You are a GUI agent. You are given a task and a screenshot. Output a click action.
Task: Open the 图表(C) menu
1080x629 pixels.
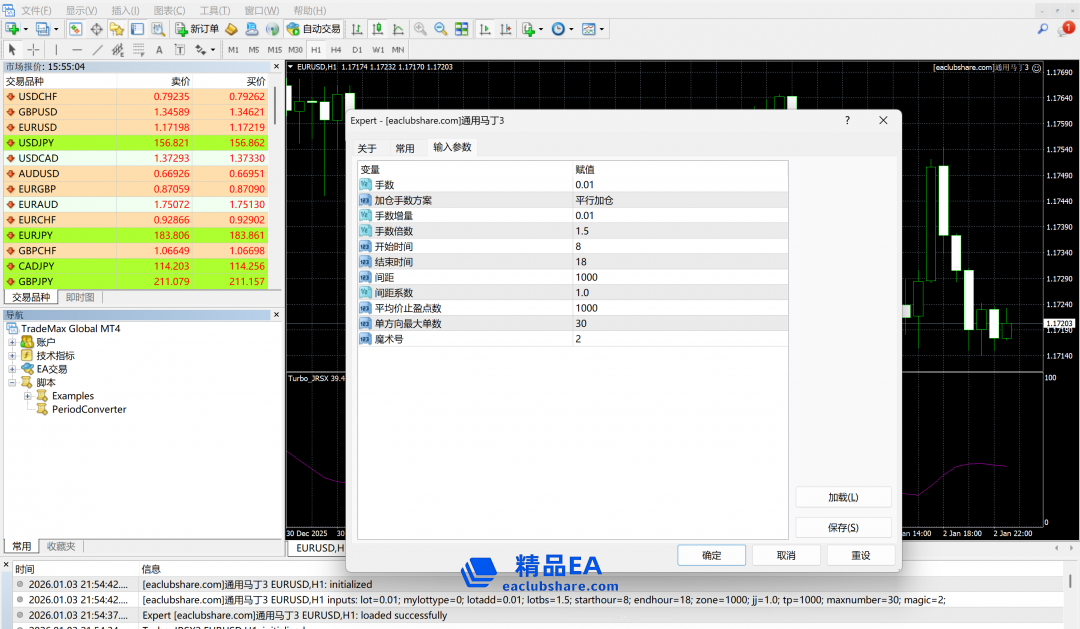coord(168,10)
